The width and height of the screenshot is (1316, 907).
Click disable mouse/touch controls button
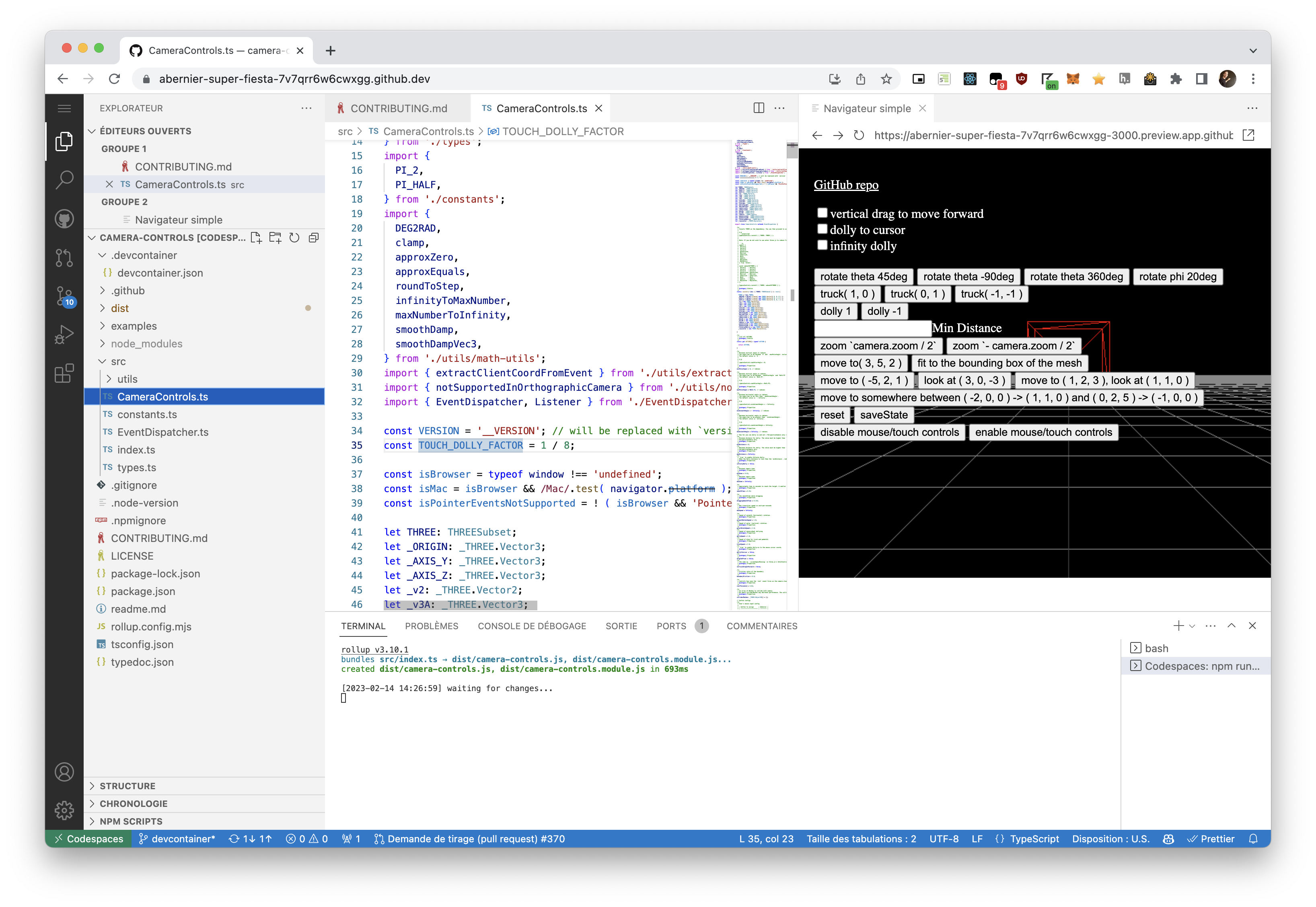[889, 433]
